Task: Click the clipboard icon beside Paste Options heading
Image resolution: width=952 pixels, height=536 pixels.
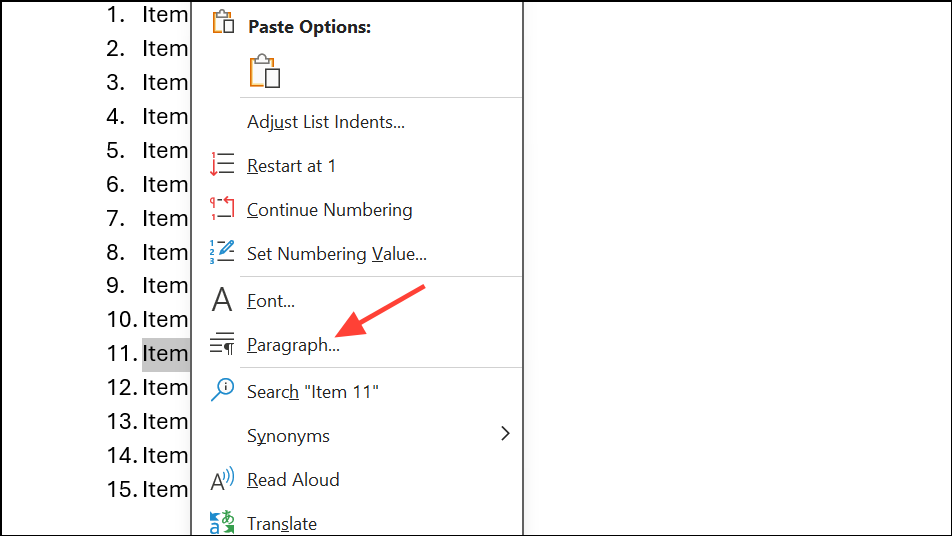Action: click(x=223, y=24)
